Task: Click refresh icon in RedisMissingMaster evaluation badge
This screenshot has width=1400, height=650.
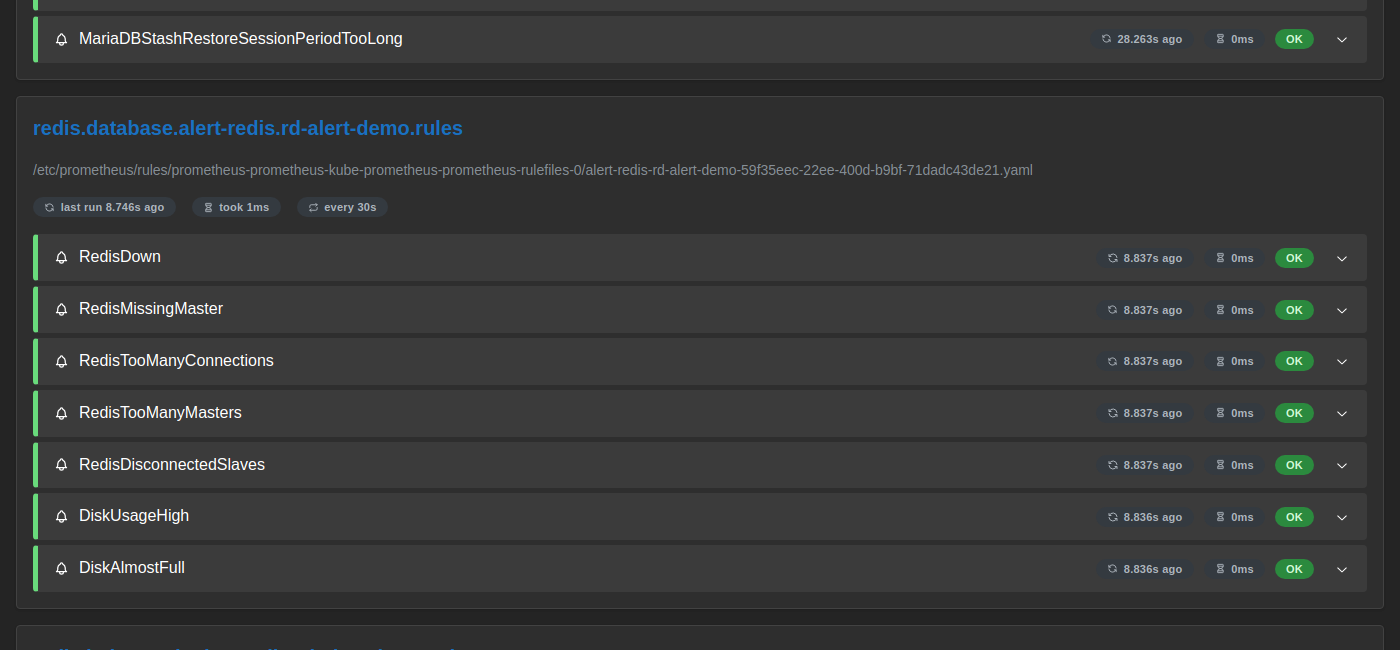Action: point(1112,310)
